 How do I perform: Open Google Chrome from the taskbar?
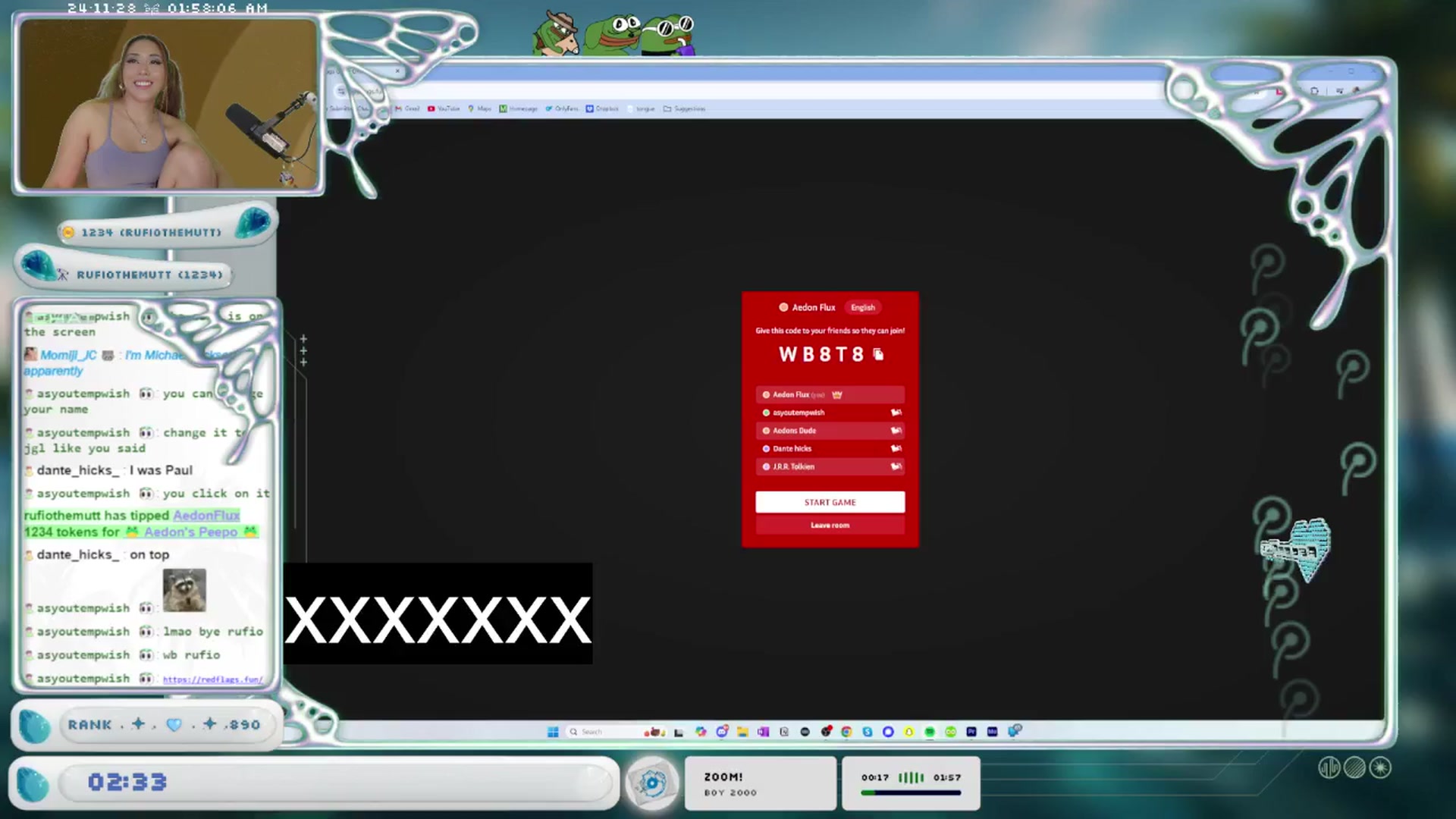click(846, 732)
